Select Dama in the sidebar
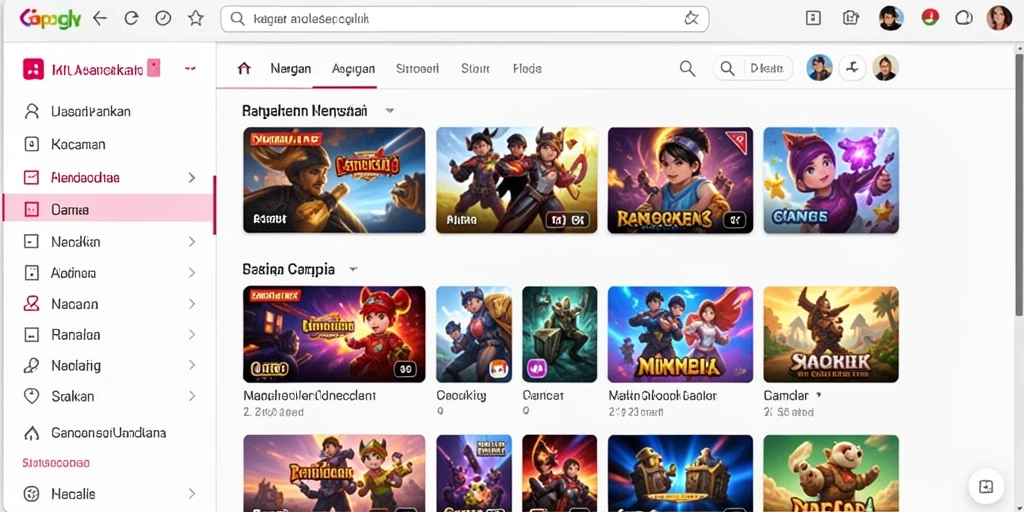1024x512 pixels. 108,210
